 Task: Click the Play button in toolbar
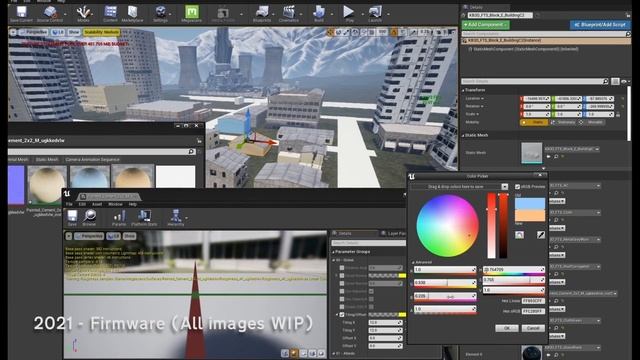point(349,13)
